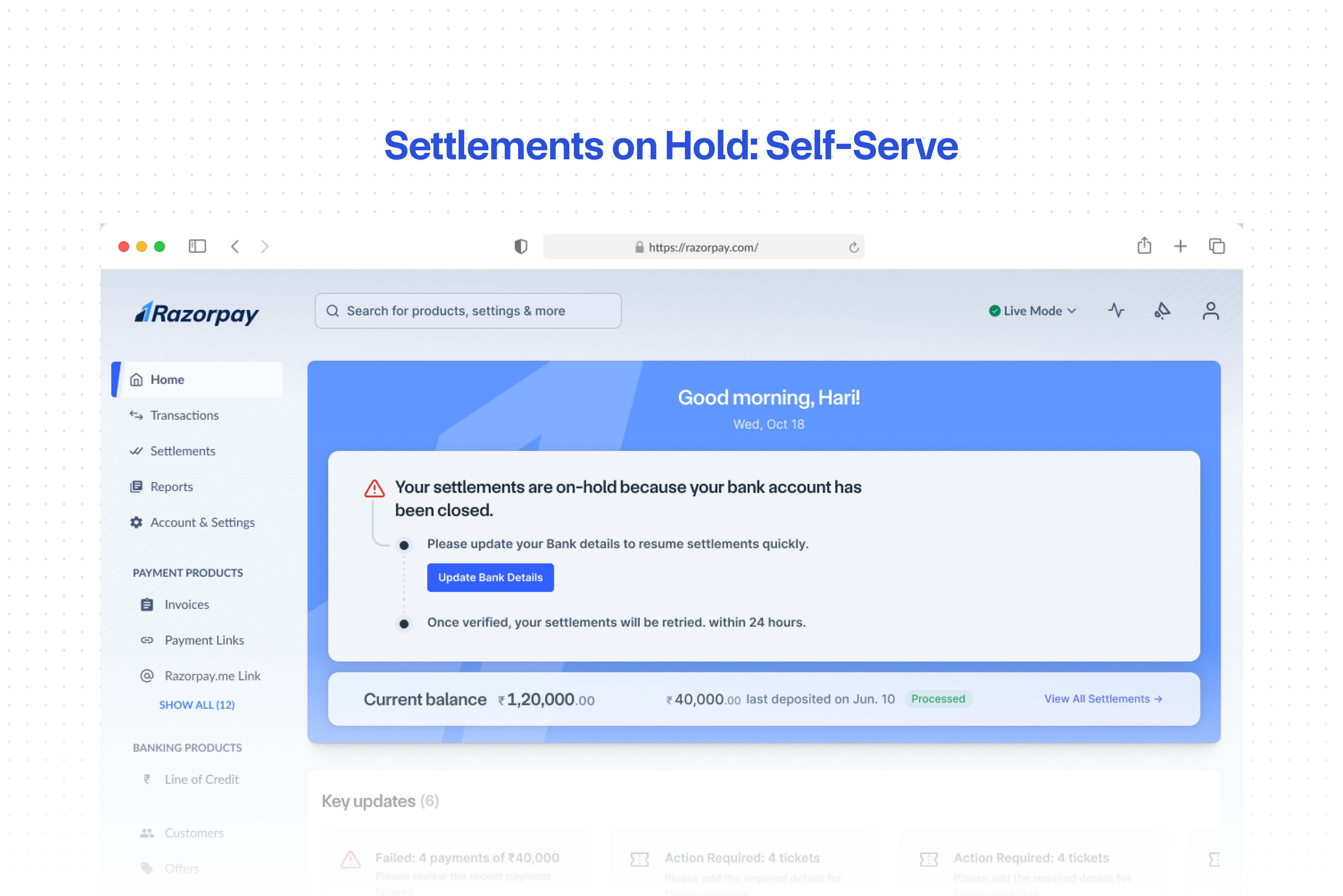
Task: Focus the search products and settings field
Action: 468,311
